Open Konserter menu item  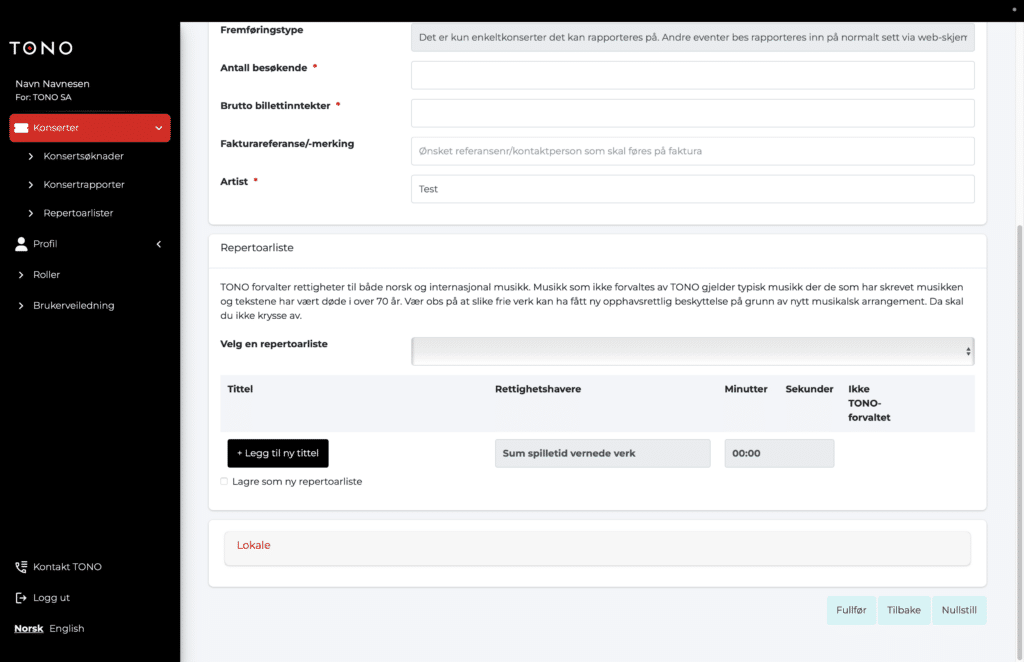pyautogui.click(x=89, y=128)
